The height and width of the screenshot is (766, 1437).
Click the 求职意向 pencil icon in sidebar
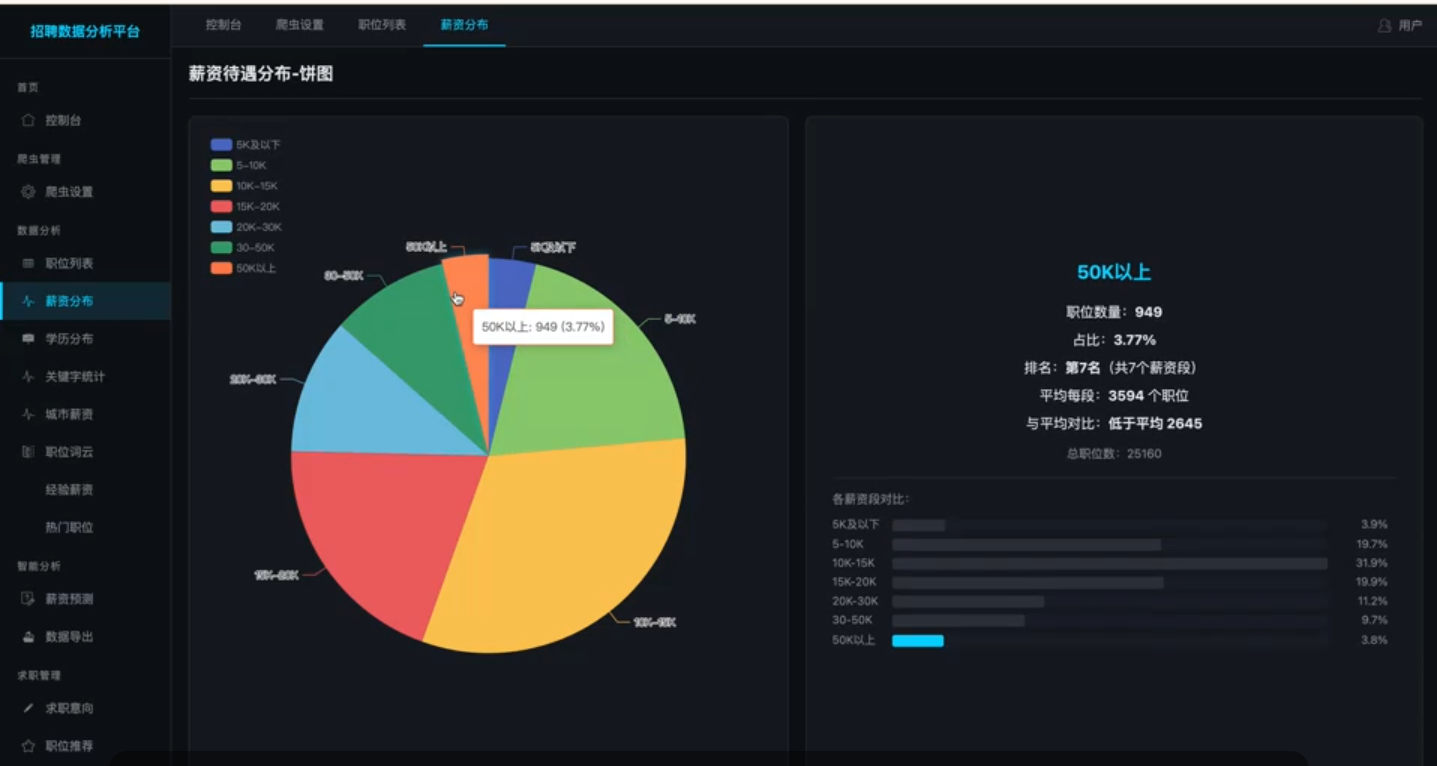pos(28,708)
